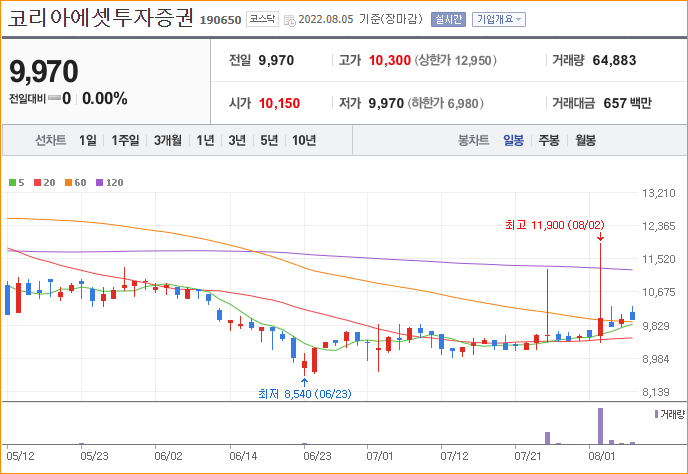Click the purple 거래량 volume legend marker
Viewport: 688px width, 474px height.
656,414
